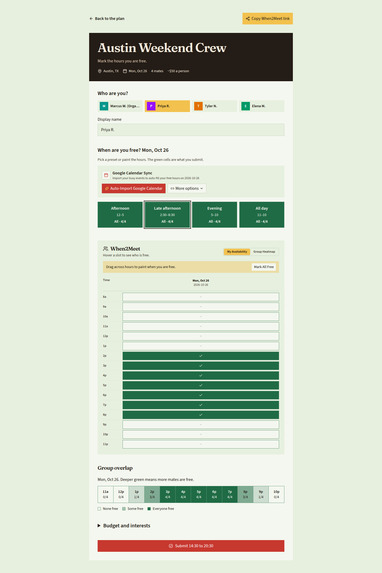Viewport: 382px width, 573px height.
Task: Unmark the 7p free slot
Action: [201, 405]
